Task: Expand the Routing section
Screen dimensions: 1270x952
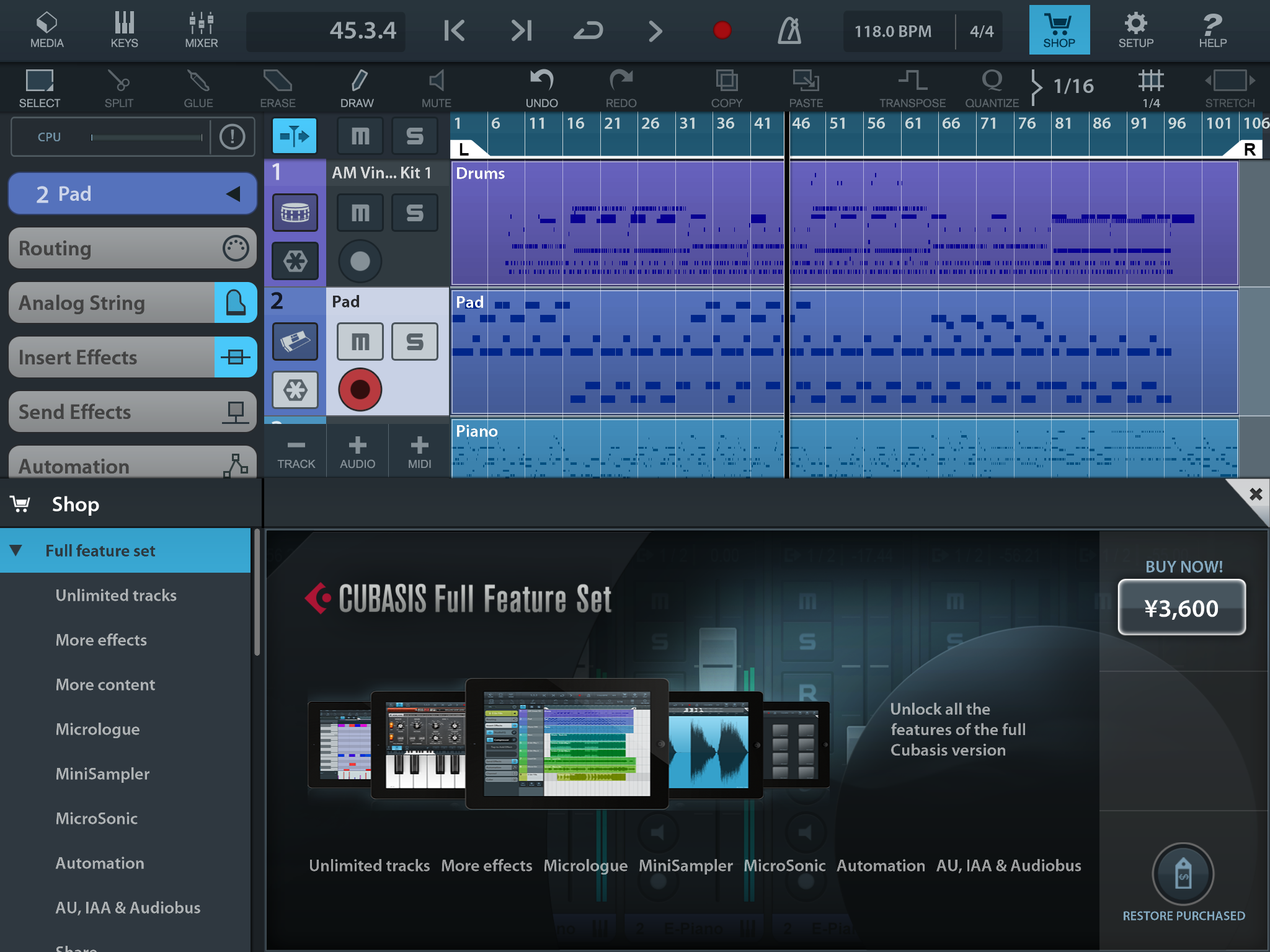Action: tap(133, 249)
